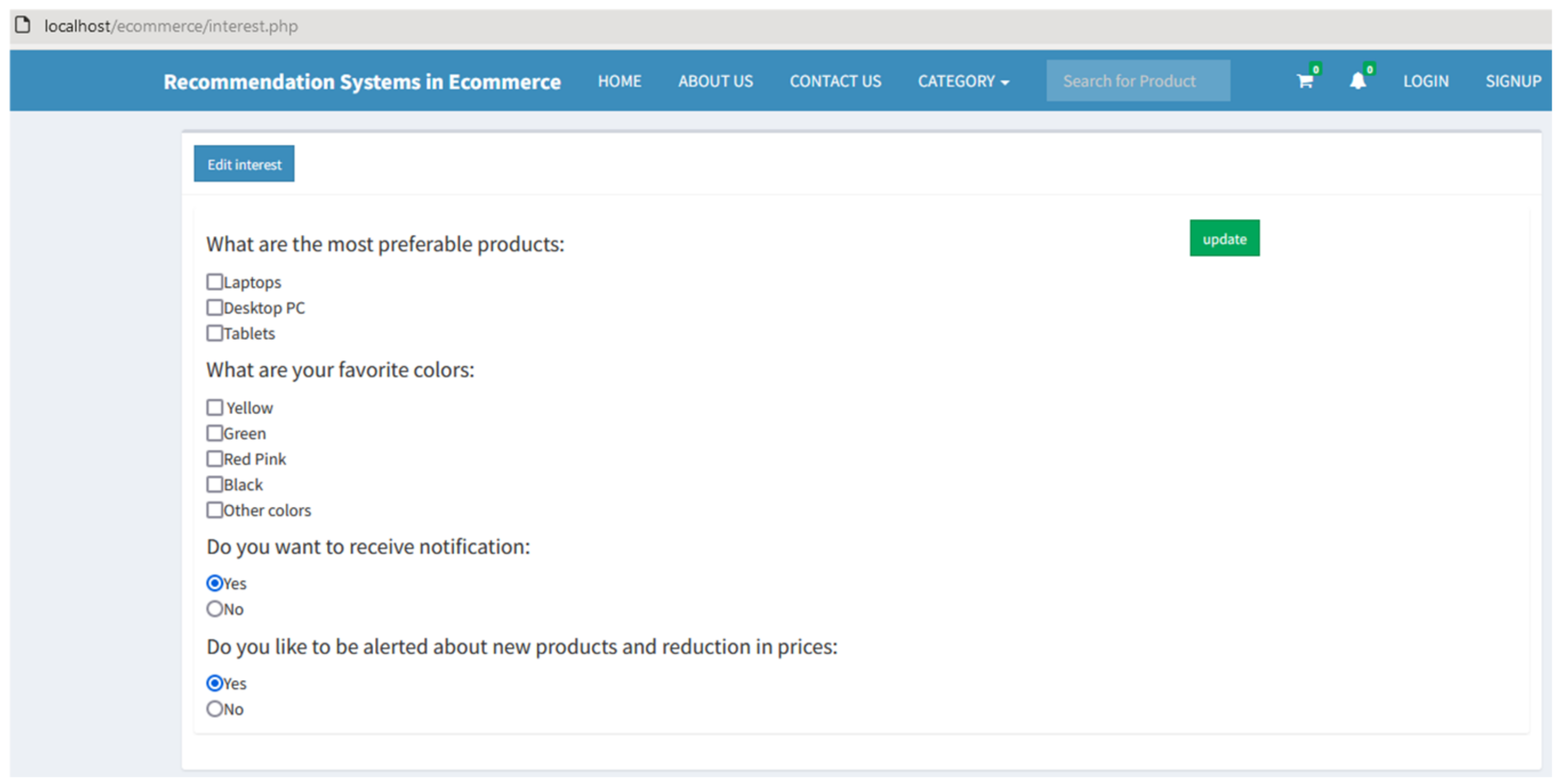View notifications via the bell icon
1561x784 pixels.
[x=1357, y=82]
